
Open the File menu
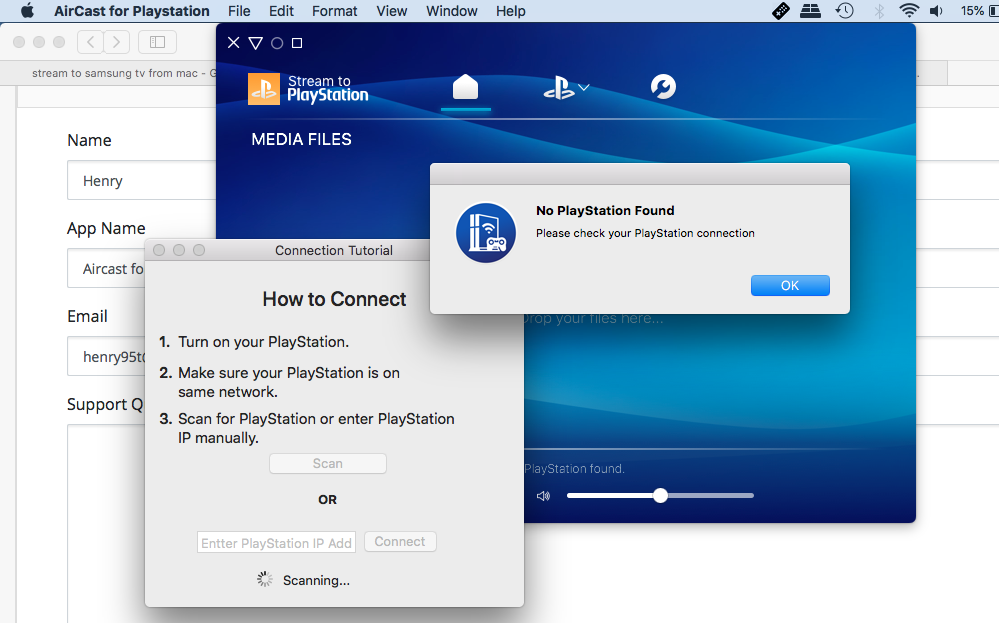pyautogui.click(x=239, y=11)
